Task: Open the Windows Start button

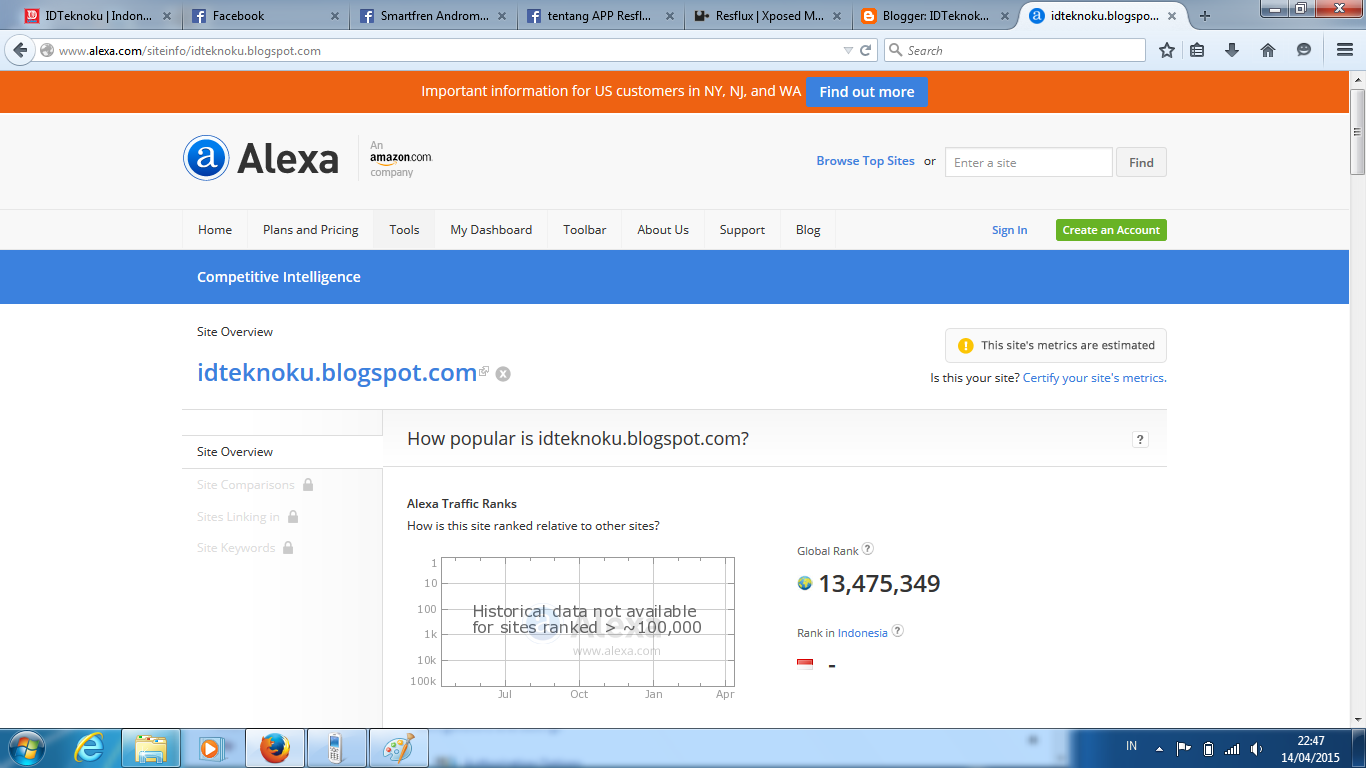Action: coord(27,747)
